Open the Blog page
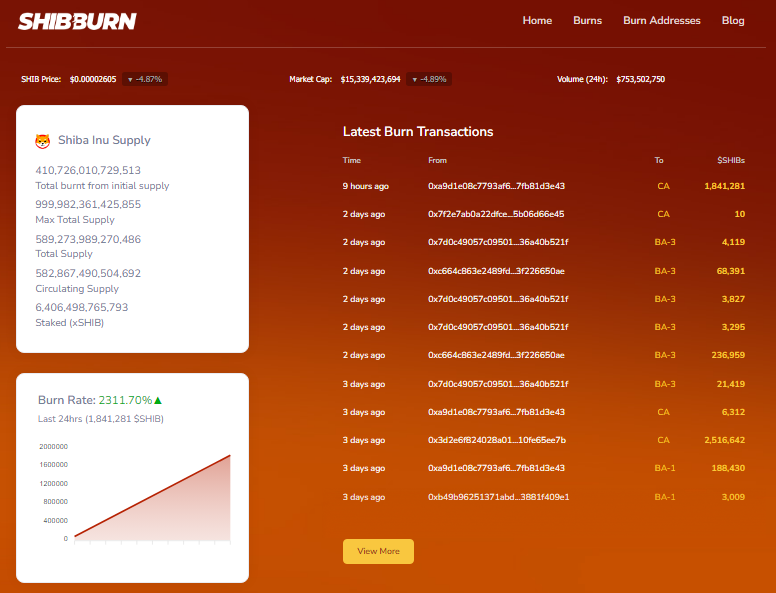Screen dimensions: 776x593 (733, 20)
